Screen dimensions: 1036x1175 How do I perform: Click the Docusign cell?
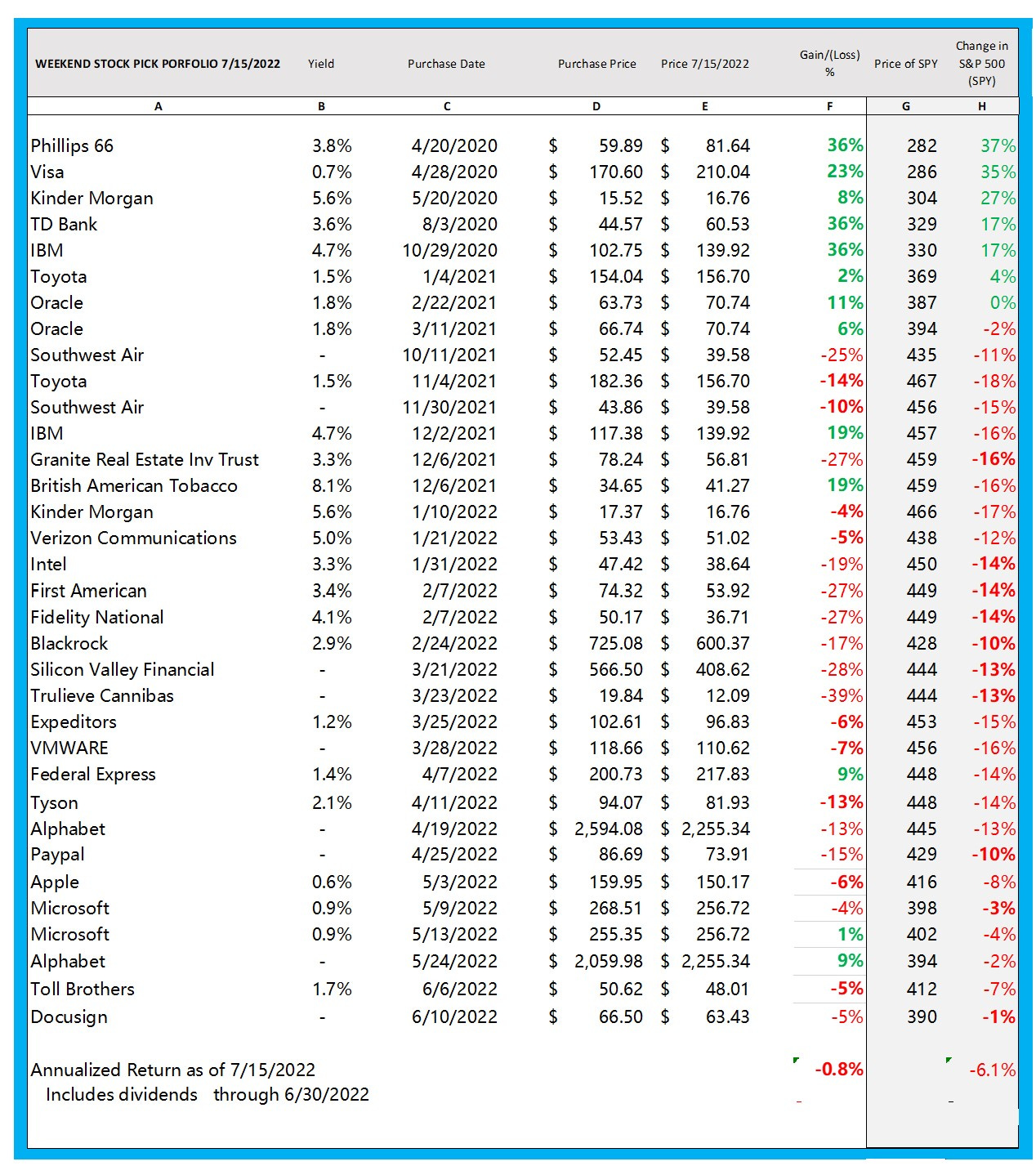(69, 1016)
